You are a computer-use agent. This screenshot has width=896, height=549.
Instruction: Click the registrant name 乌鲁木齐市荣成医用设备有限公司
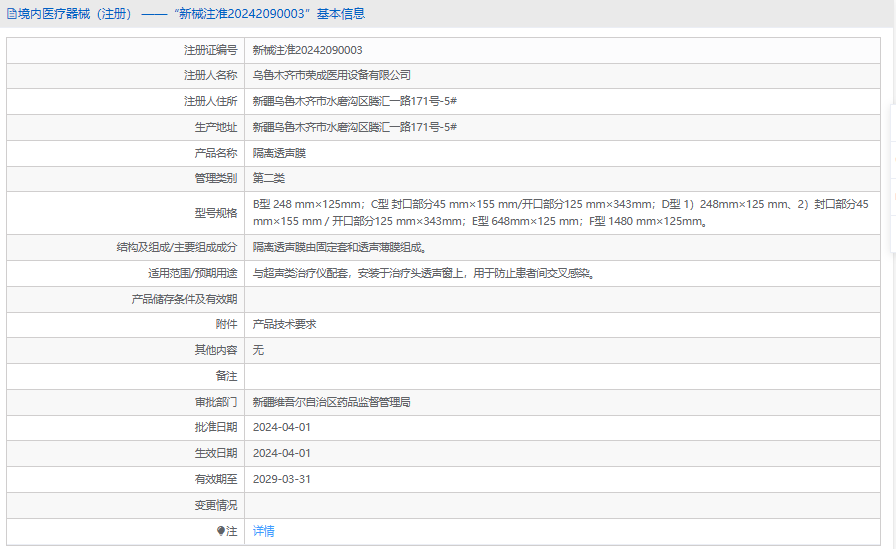(x=331, y=75)
